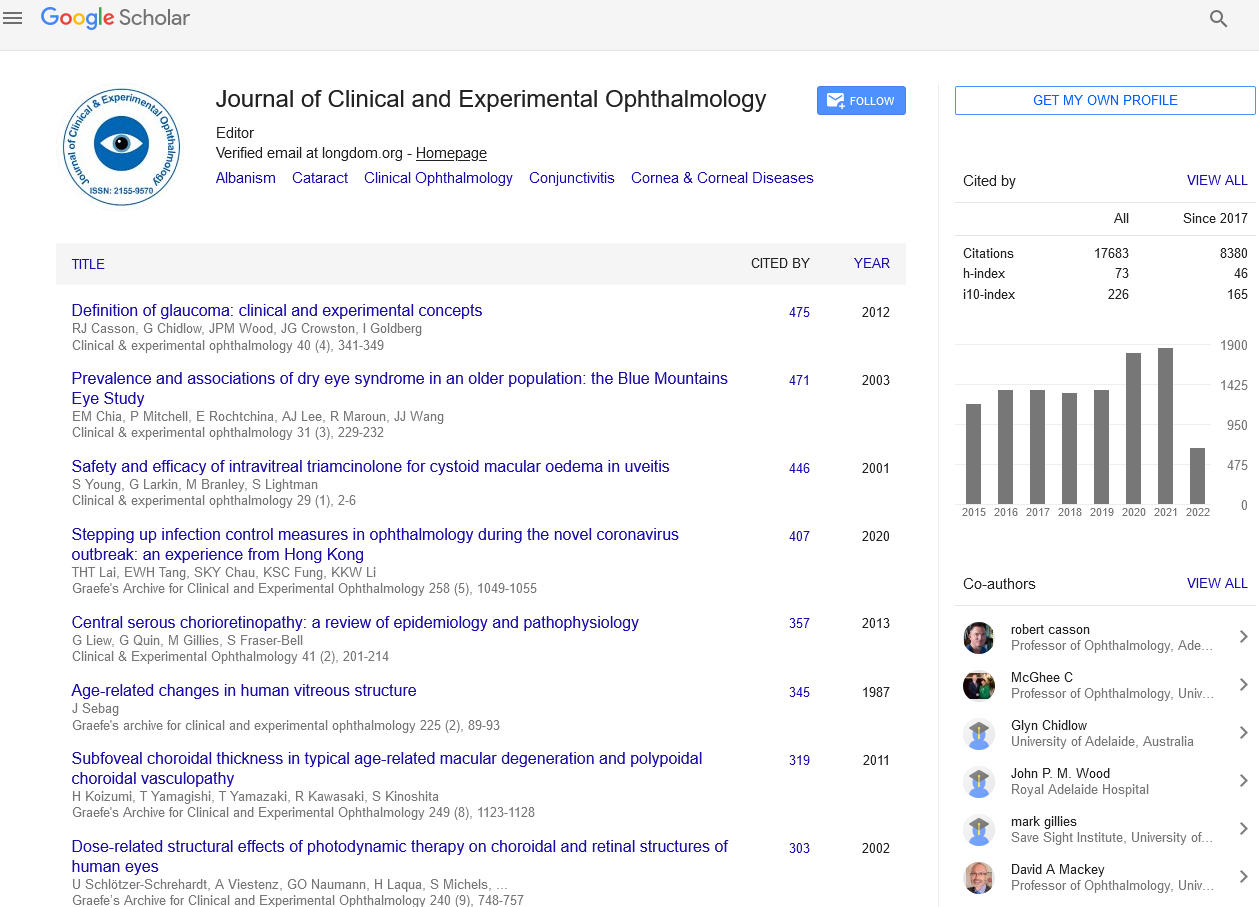Screen dimensions: 1259x907
Task: Click the Google Scholar logo
Action: (x=115, y=18)
